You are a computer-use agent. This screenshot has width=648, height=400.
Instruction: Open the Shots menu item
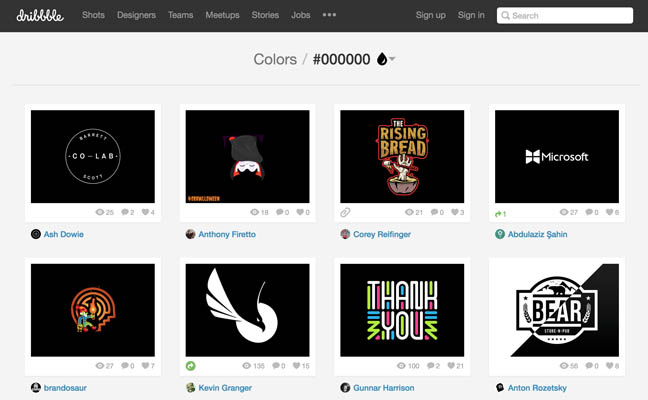[93, 15]
